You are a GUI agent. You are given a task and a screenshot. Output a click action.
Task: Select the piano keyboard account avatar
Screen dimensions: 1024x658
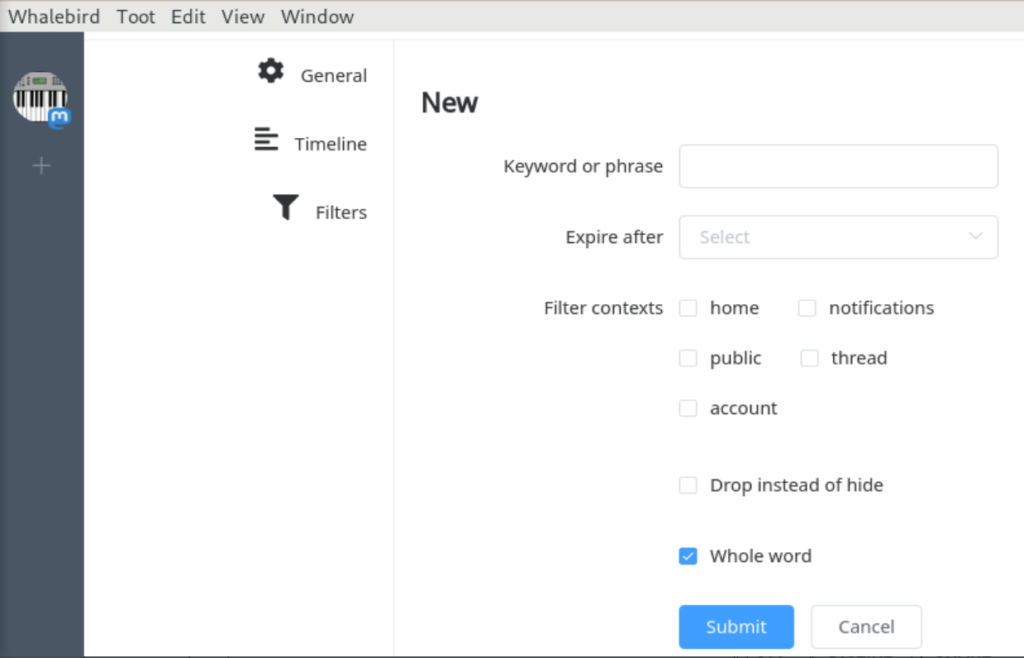(39, 97)
